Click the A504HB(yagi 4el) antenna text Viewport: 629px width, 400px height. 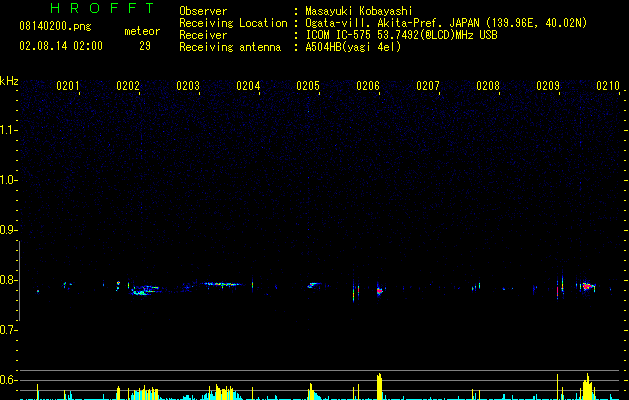tap(353, 47)
